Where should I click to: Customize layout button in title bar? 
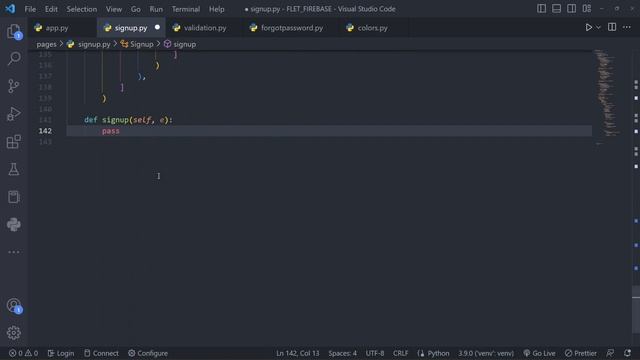click(x=587, y=9)
